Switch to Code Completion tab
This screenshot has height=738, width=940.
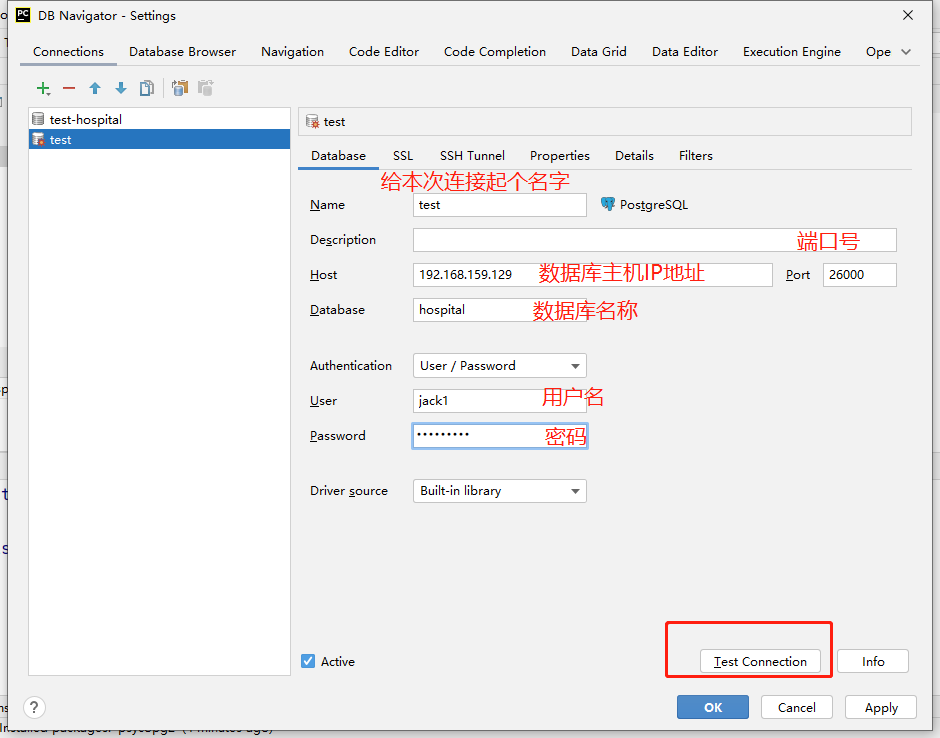coord(495,52)
